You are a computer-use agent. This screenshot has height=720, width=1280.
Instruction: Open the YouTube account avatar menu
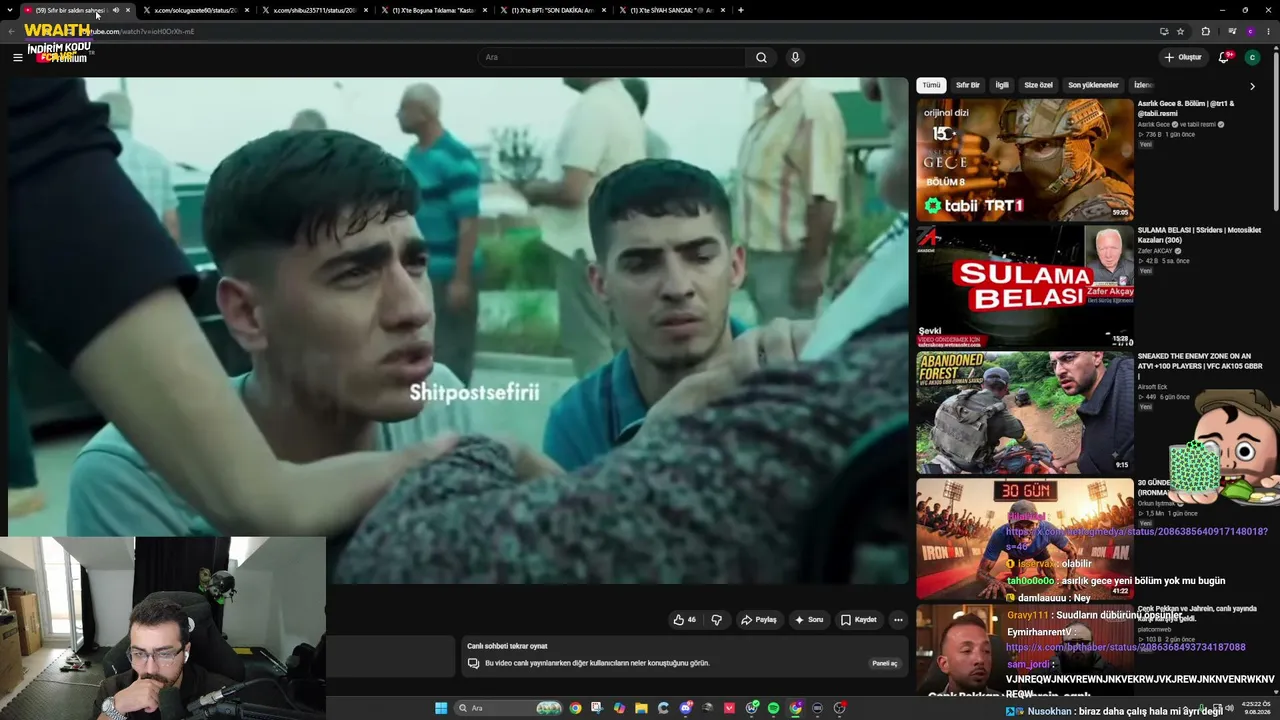click(x=1252, y=57)
